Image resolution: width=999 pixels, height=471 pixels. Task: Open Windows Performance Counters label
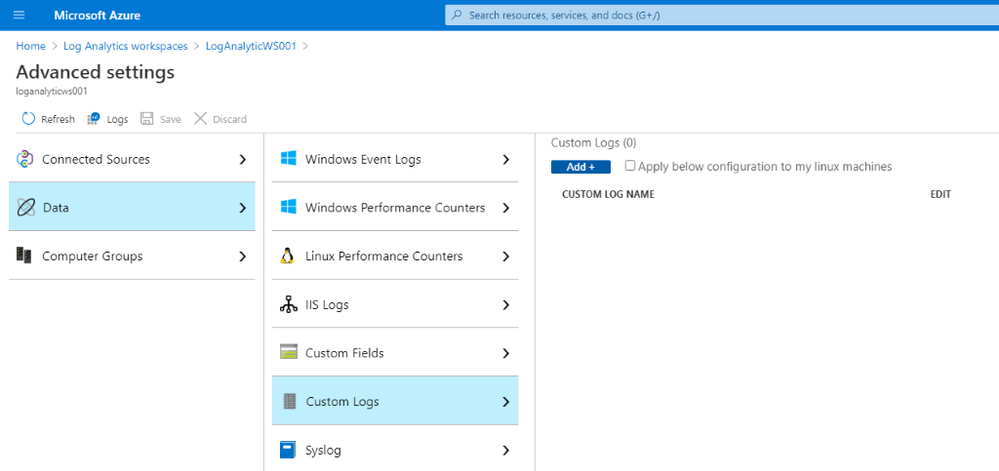coord(395,208)
